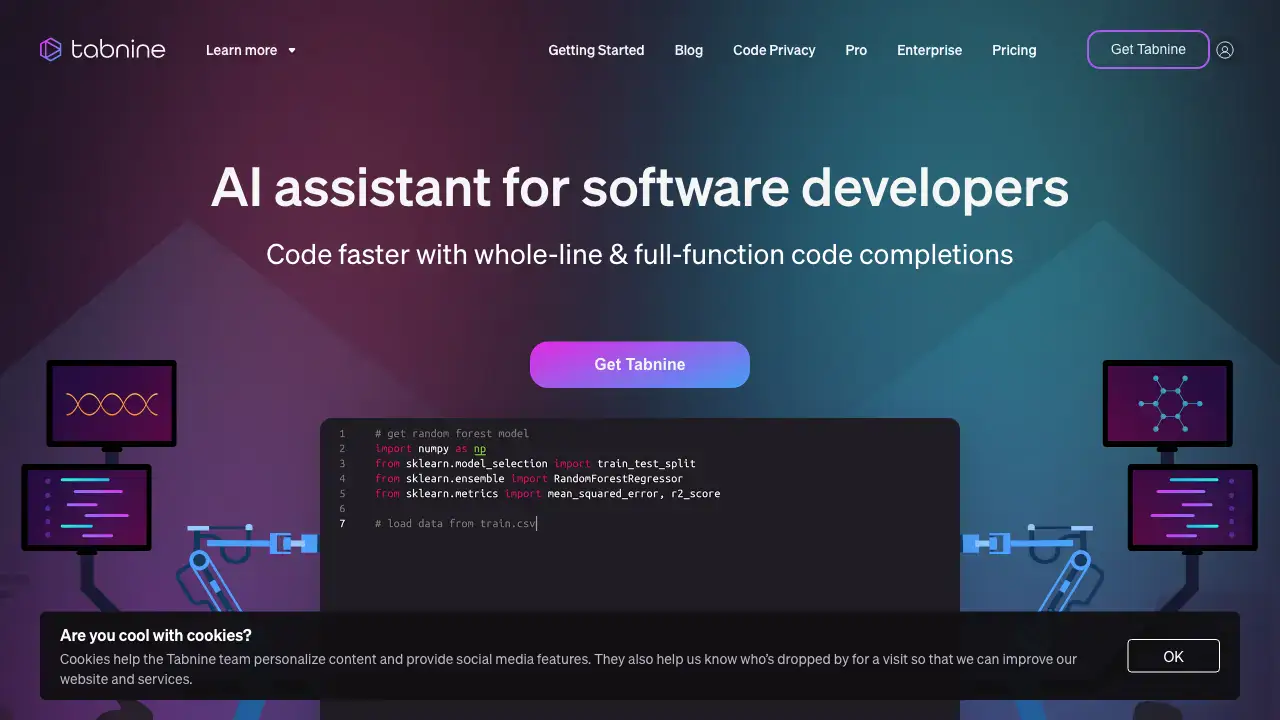
Task: Click the DNA helix monitor graphic
Action: coord(111,403)
